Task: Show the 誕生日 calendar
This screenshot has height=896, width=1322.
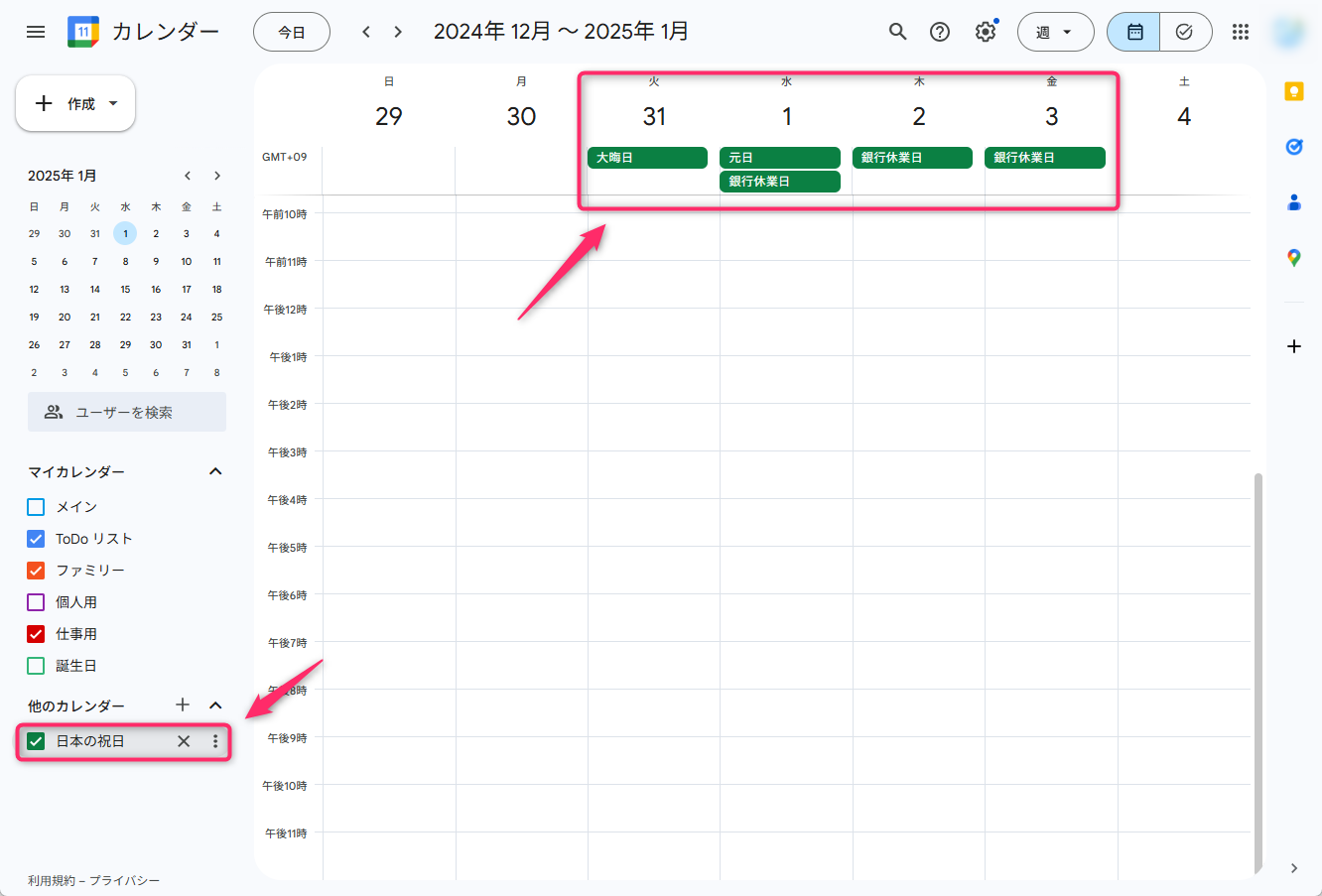Action: point(35,665)
